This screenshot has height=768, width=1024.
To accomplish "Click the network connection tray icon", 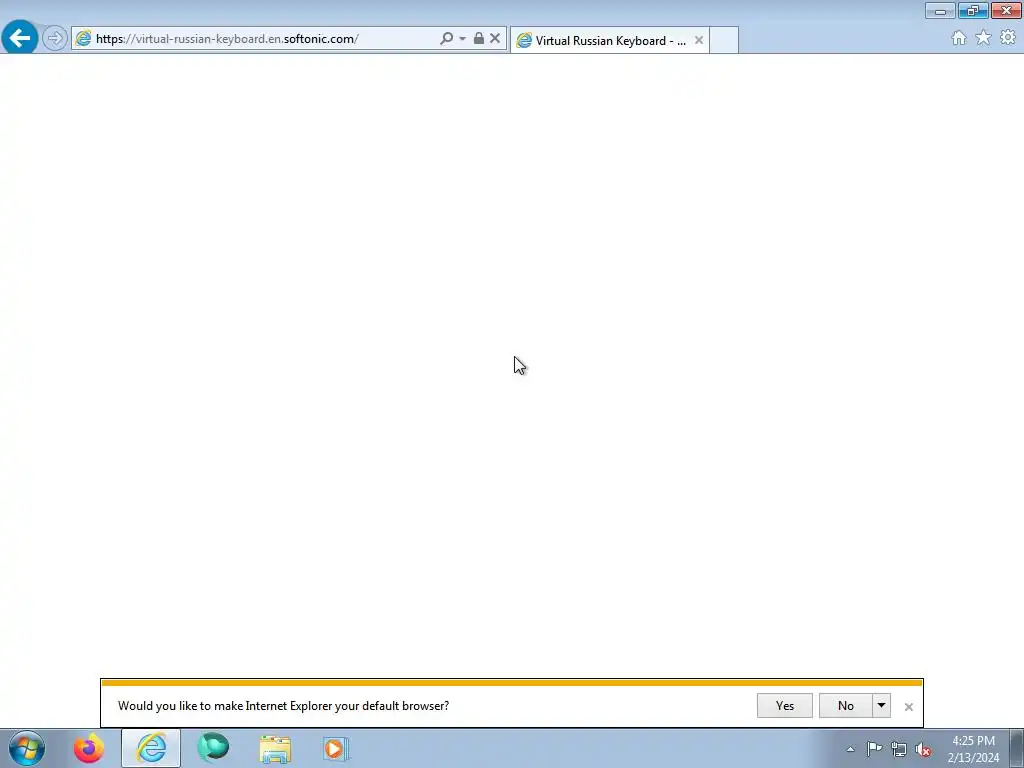I will click(899, 749).
